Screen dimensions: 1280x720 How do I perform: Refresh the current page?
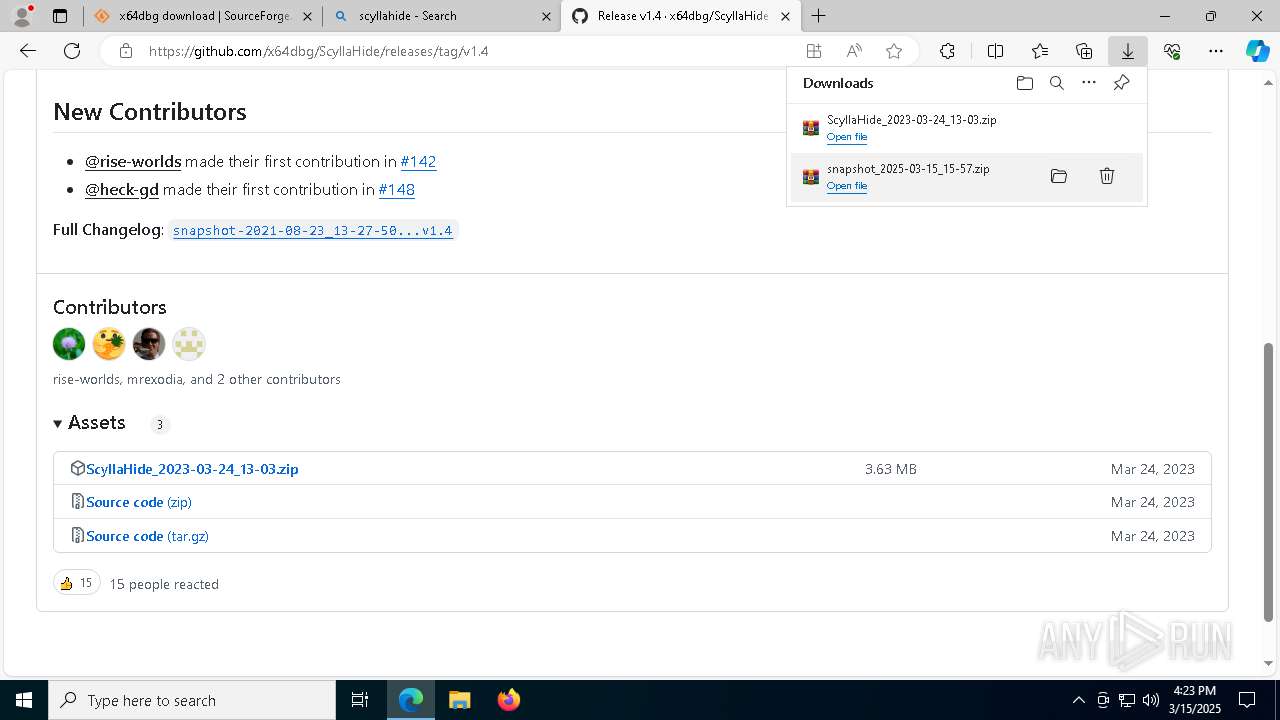(x=72, y=51)
